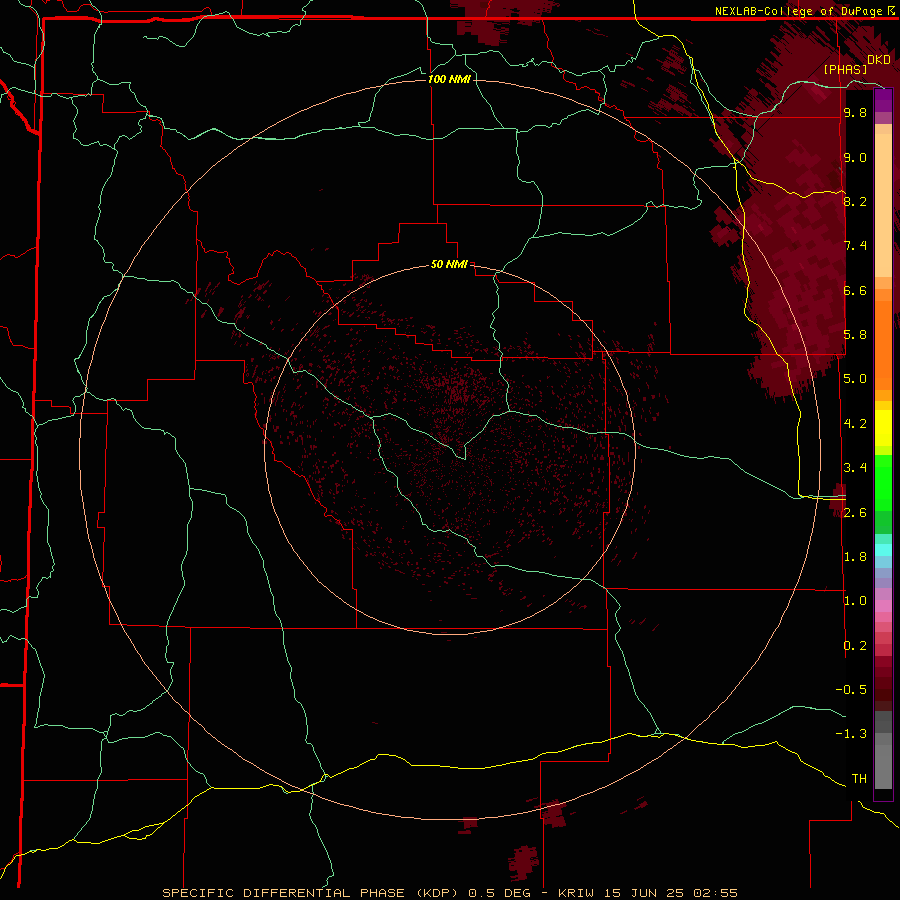This screenshot has width=900, height=900.
Task: Click the SPECIFIC DIFFERENTIAL PHASE (KDP) caption
Action: coord(312,893)
